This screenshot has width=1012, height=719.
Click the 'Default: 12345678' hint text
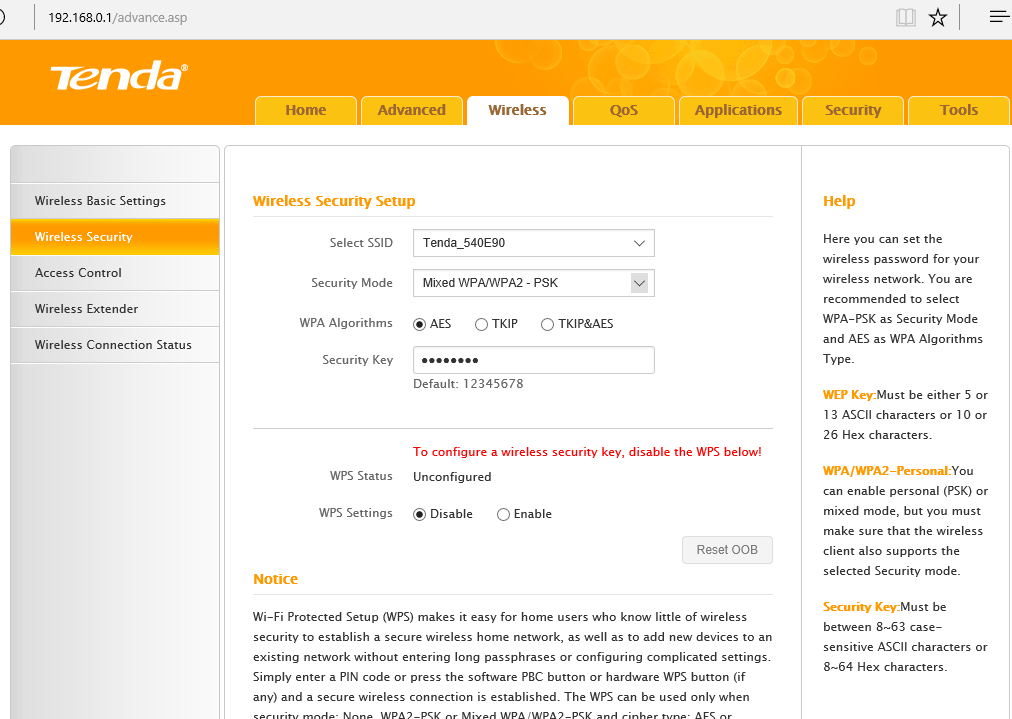click(468, 384)
